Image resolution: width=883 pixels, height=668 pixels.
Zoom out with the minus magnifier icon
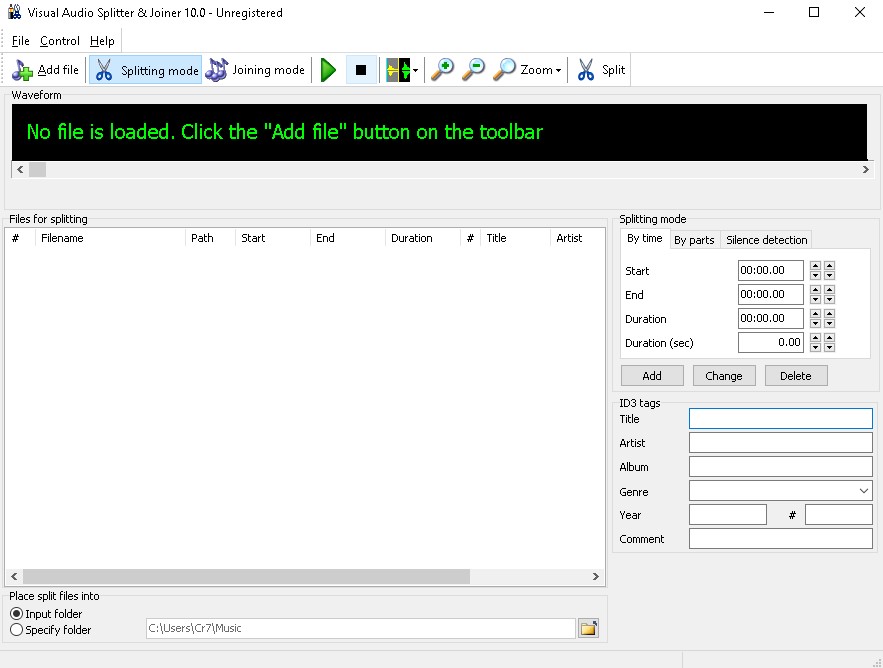(474, 70)
